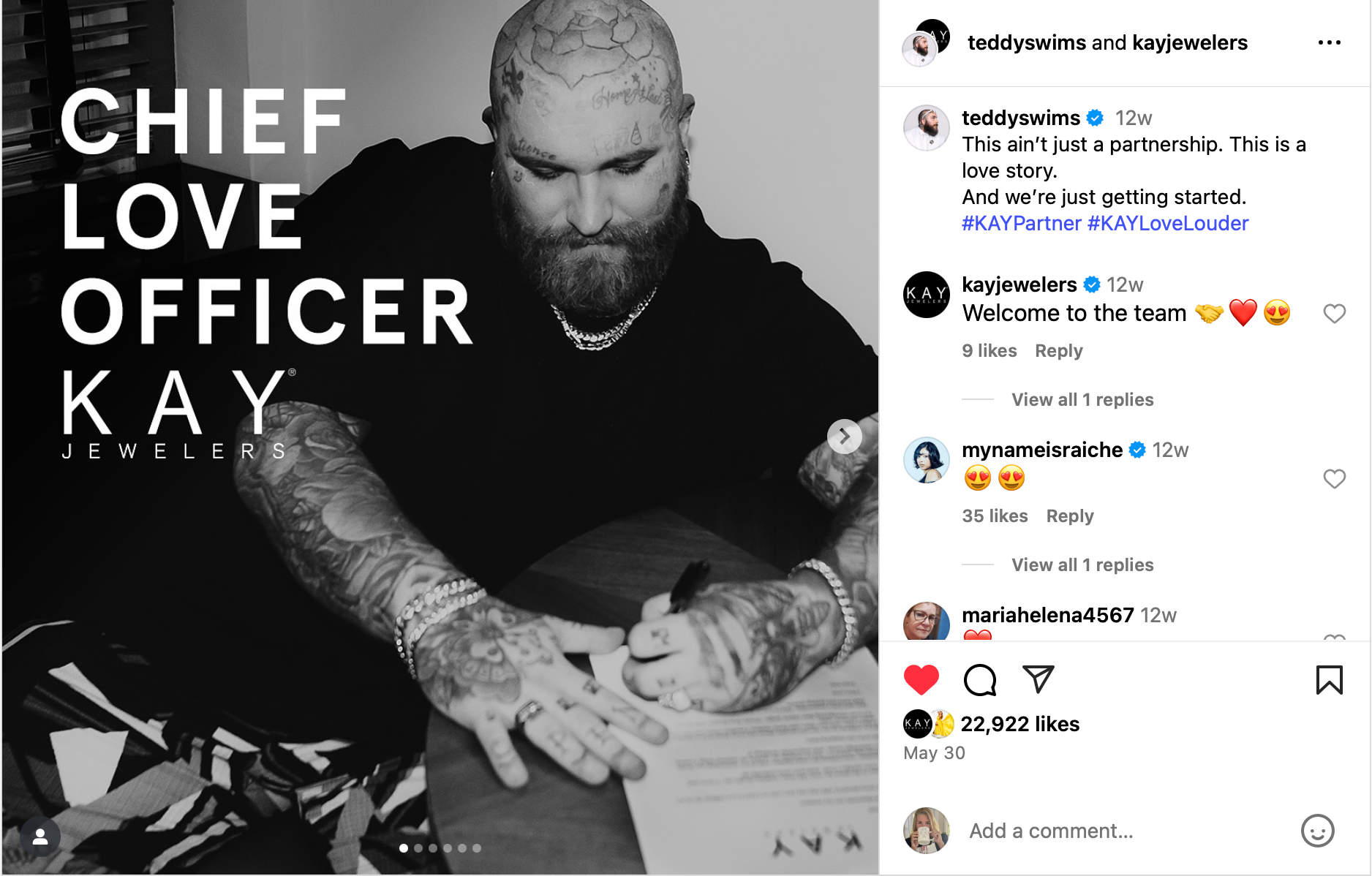1372x876 pixels.
Task: Open the three-dot more options menu
Action: pos(1329,42)
